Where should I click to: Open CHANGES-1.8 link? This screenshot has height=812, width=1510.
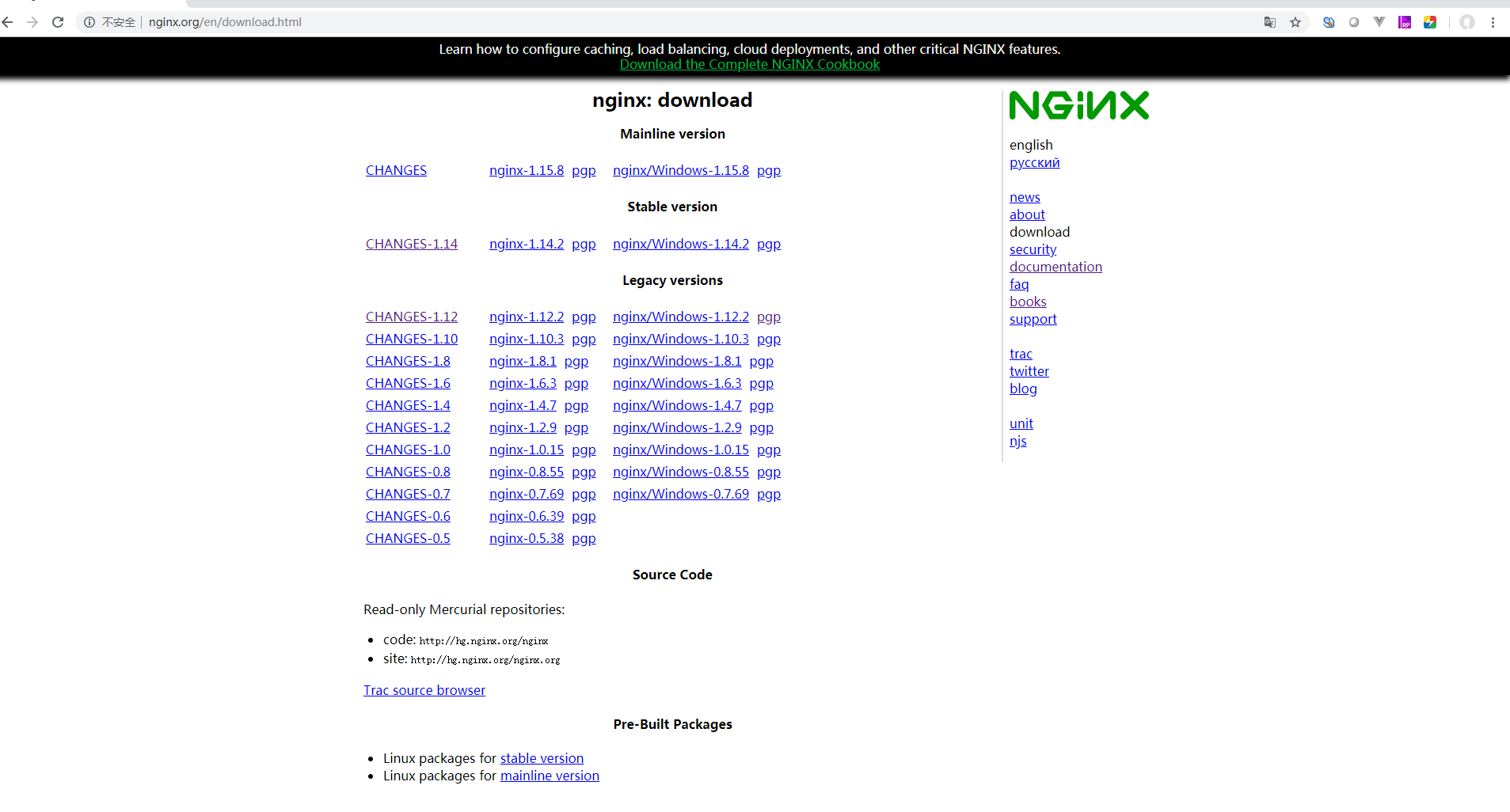[408, 361]
